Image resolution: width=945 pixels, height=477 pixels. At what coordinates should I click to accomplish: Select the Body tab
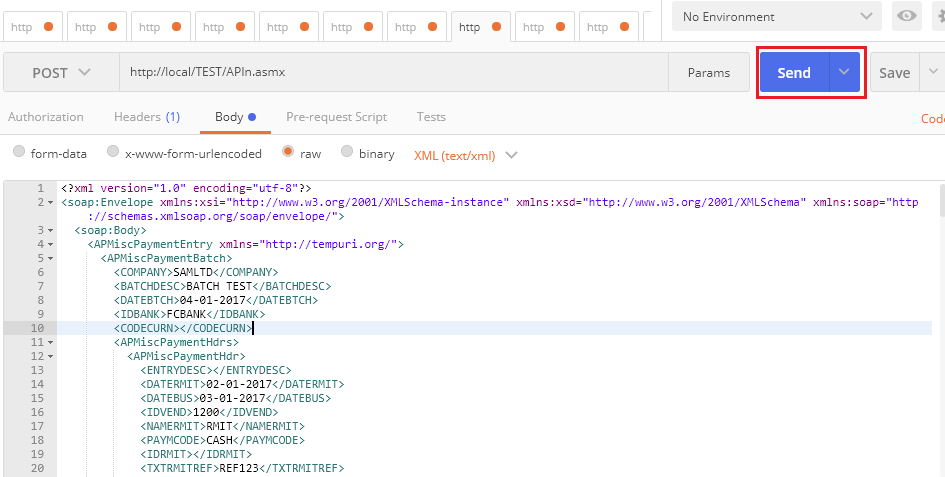click(x=236, y=117)
